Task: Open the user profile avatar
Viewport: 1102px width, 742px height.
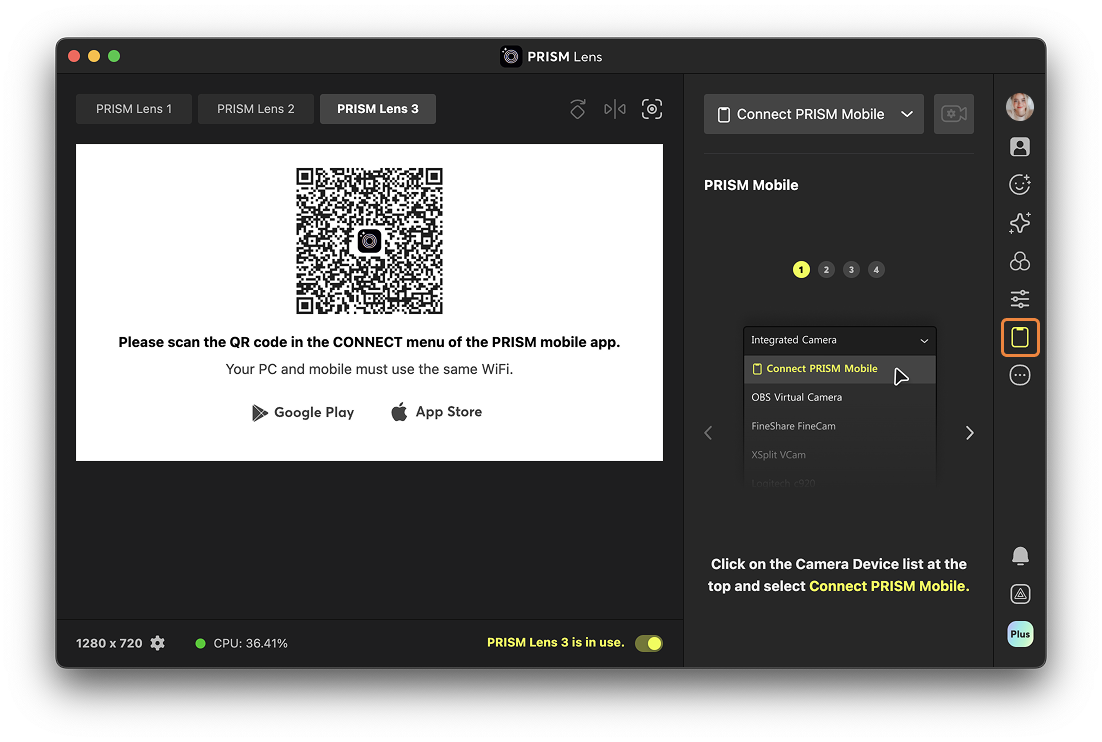Action: pos(1020,107)
